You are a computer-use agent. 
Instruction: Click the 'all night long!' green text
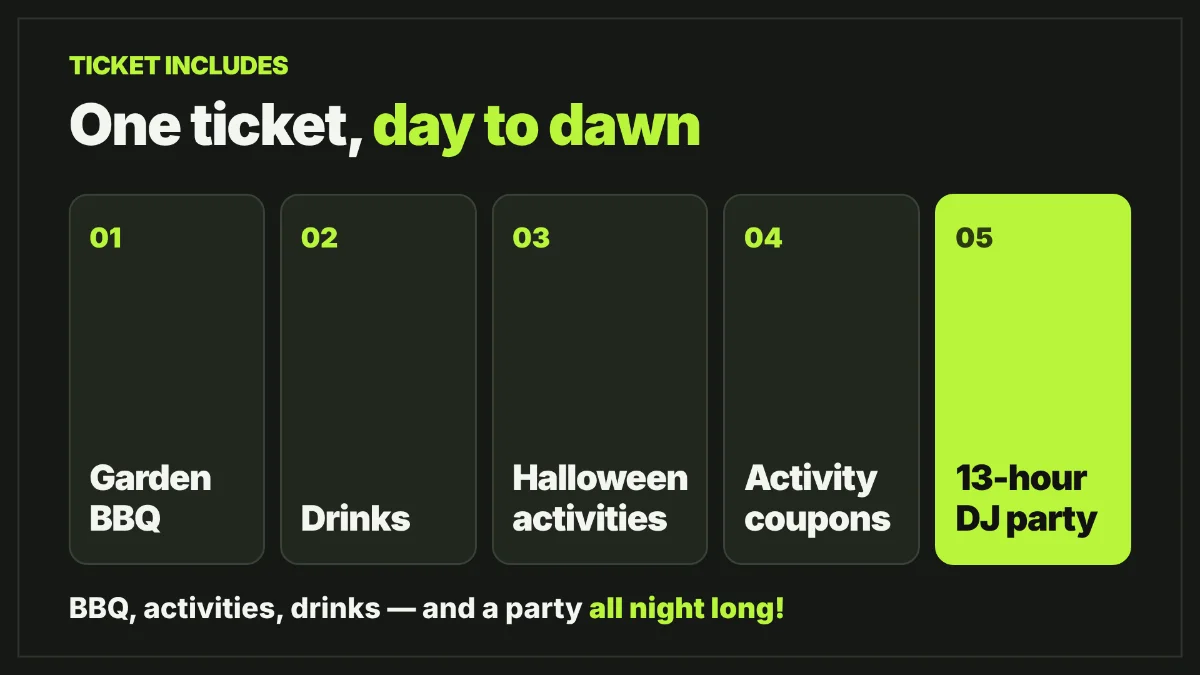point(687,609)
